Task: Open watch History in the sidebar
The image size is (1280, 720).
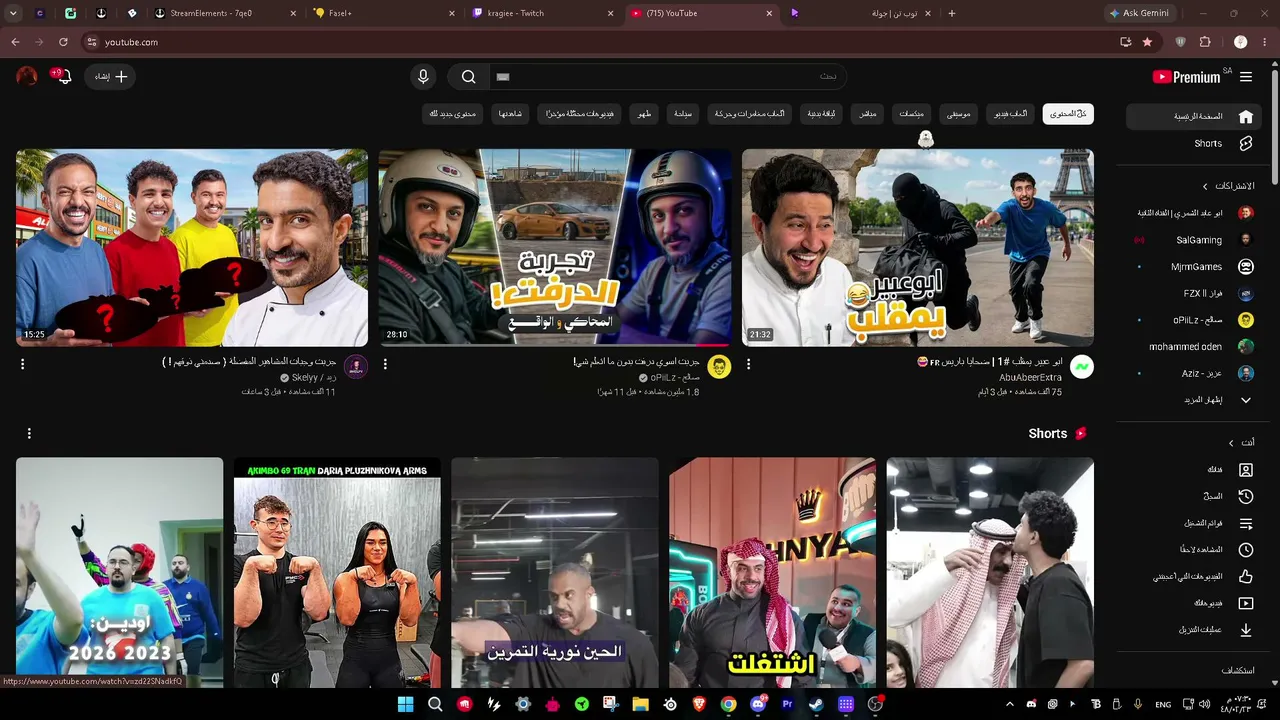Action: tap(1196, 496)
